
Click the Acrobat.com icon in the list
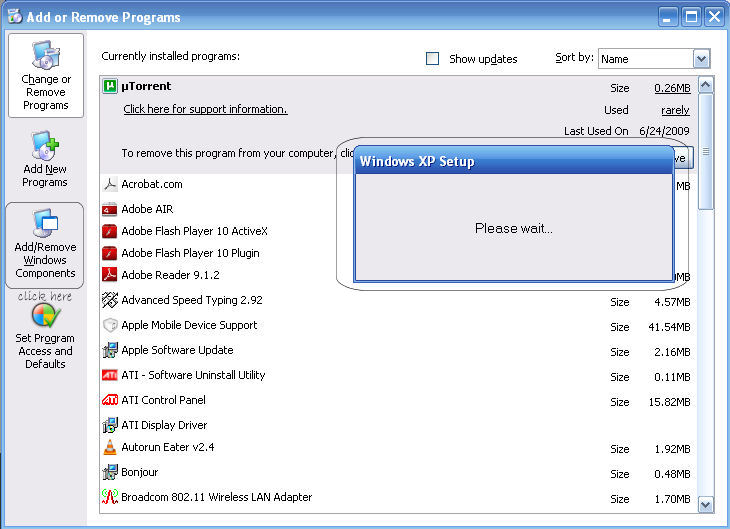[110, 184]
